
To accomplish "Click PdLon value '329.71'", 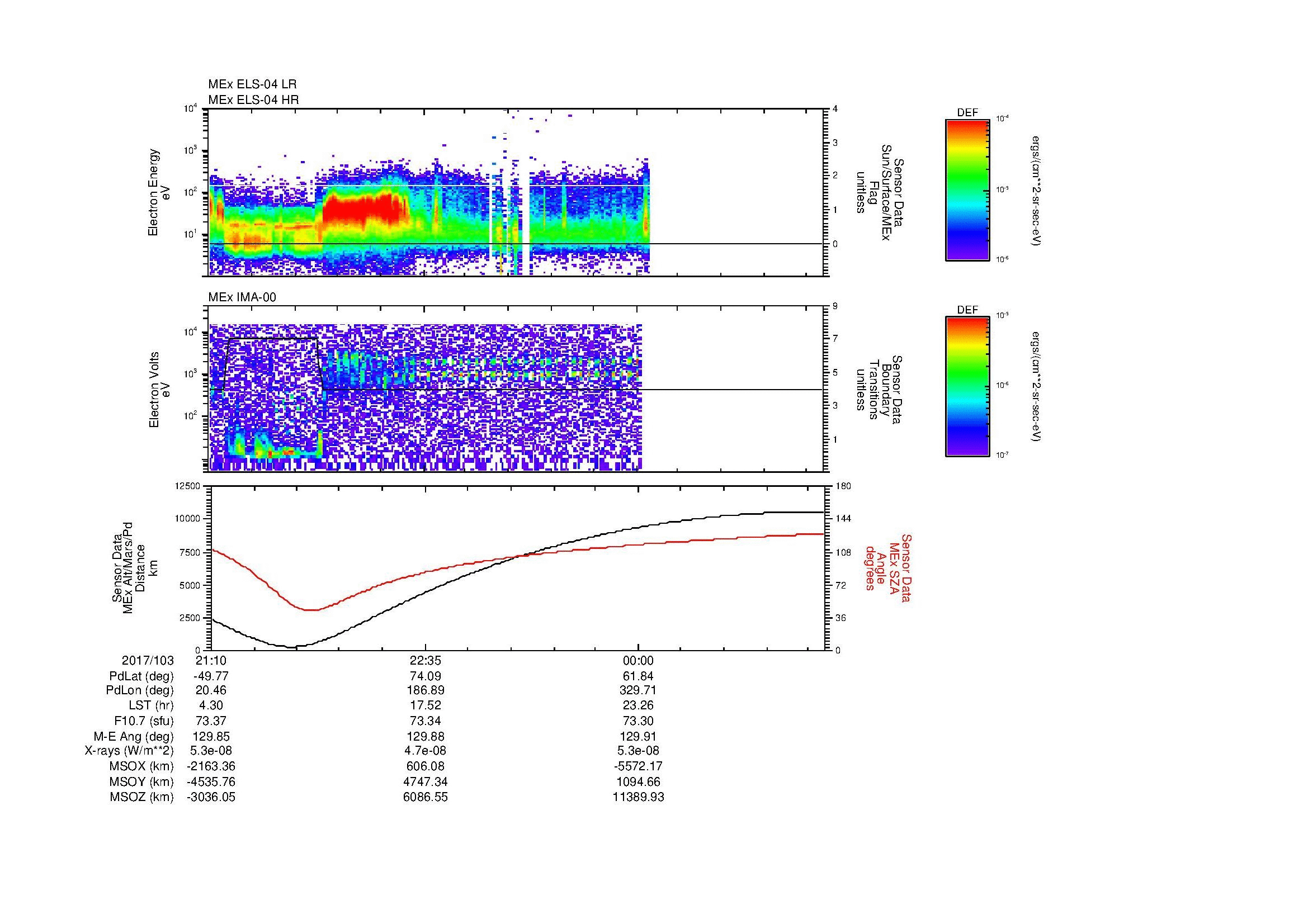I will click(639, 690).
